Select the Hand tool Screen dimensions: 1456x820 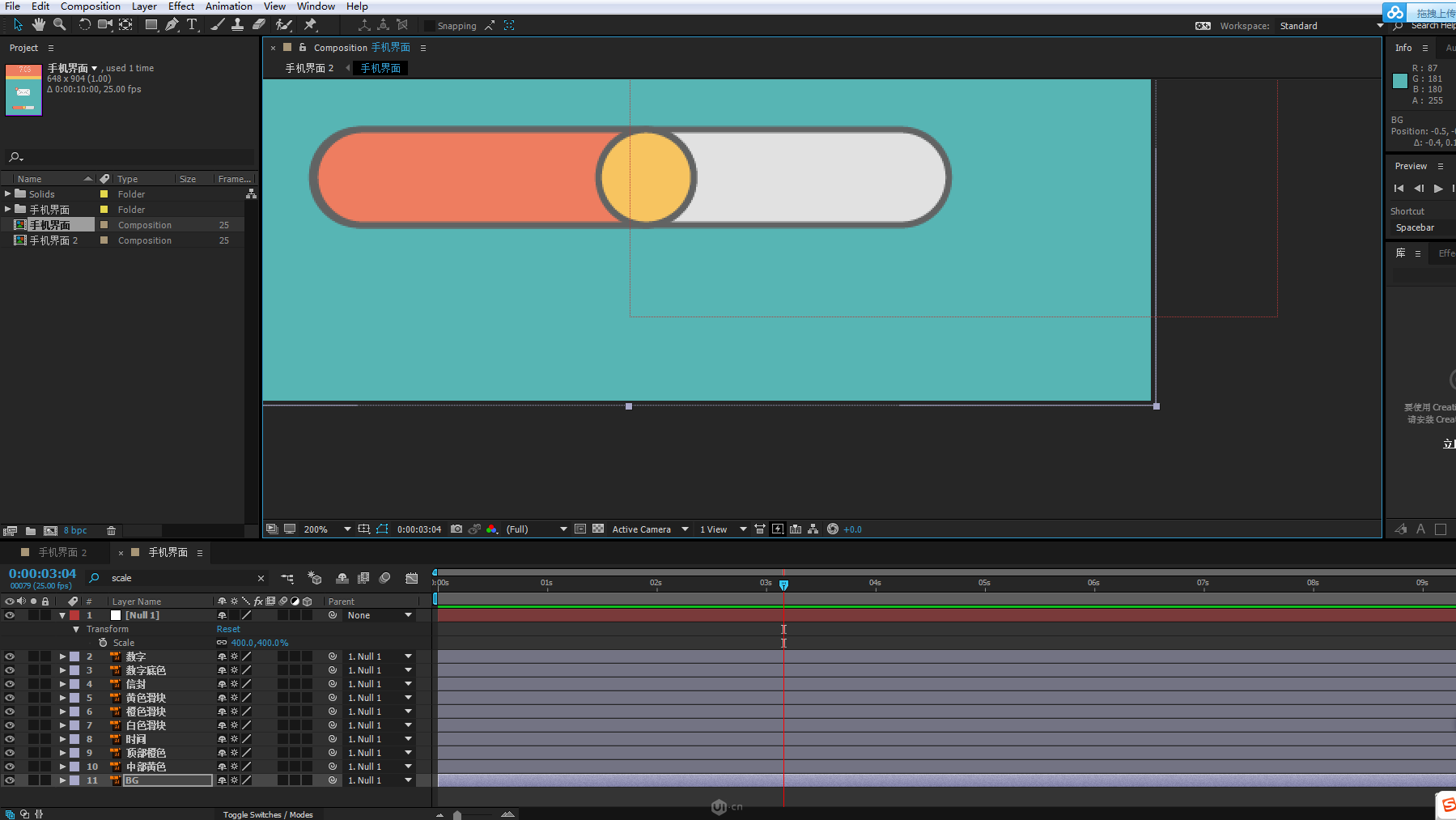coord(38,25)
